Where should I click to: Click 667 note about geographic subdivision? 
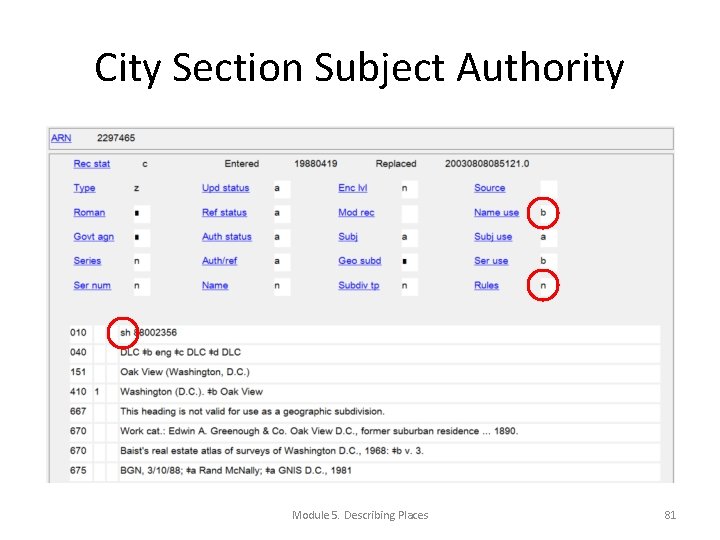coord(389,412)
